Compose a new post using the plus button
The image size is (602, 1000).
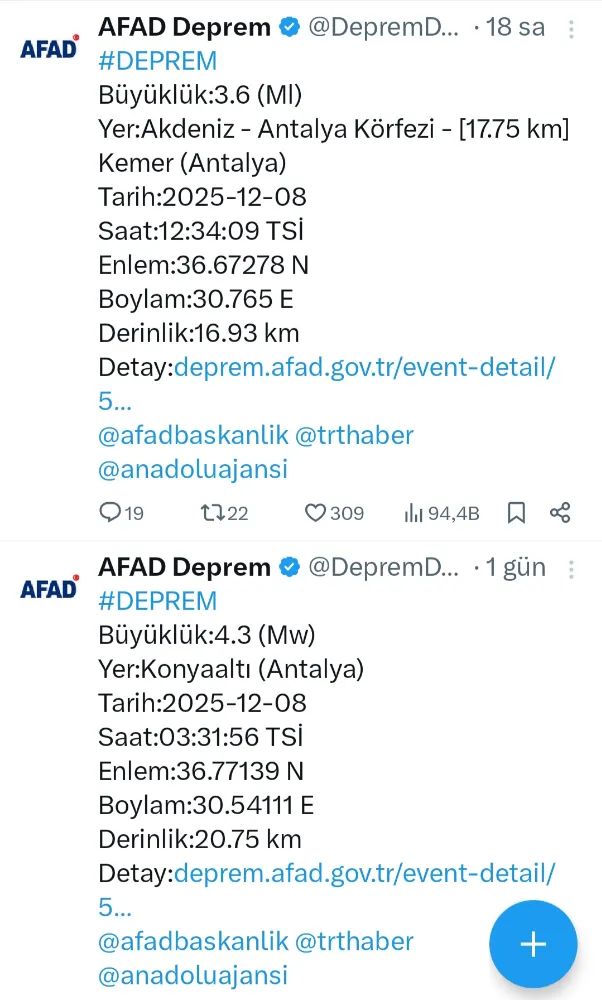533,944
